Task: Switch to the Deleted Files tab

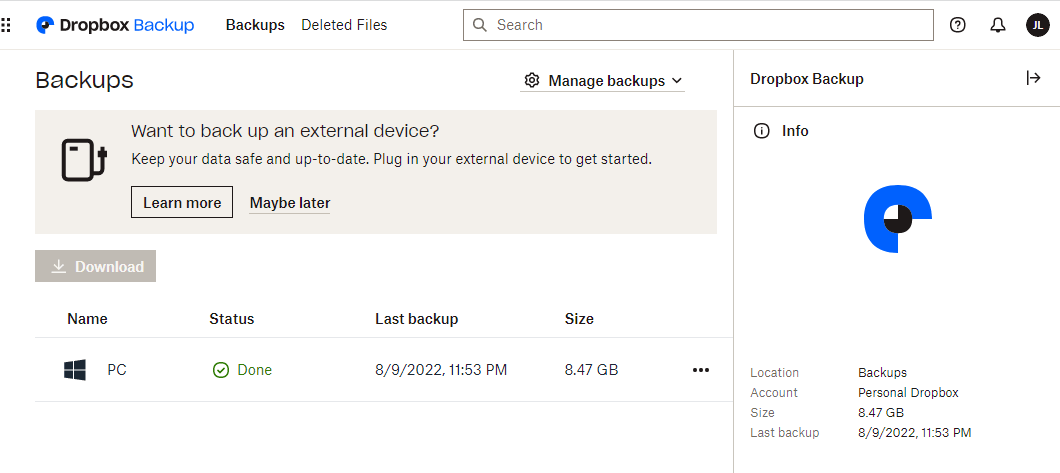Action: [344, 25]
